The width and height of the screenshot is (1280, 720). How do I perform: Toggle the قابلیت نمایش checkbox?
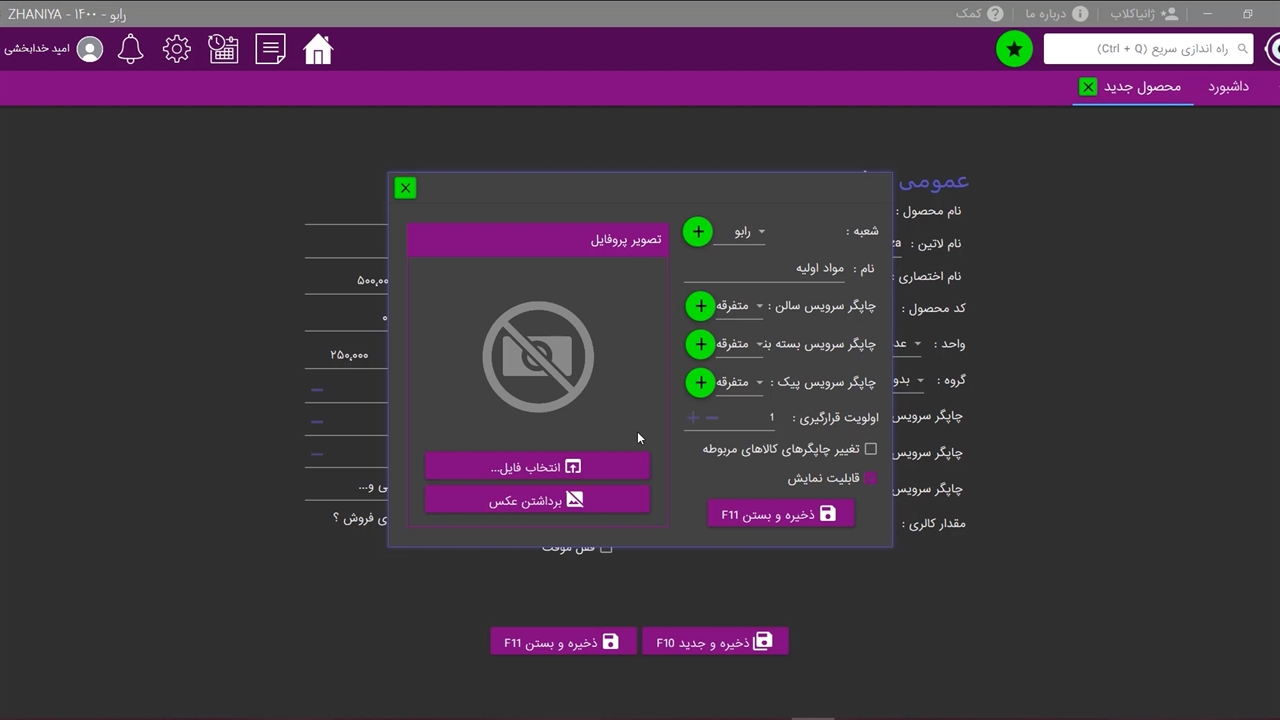[x=870, y=479]
